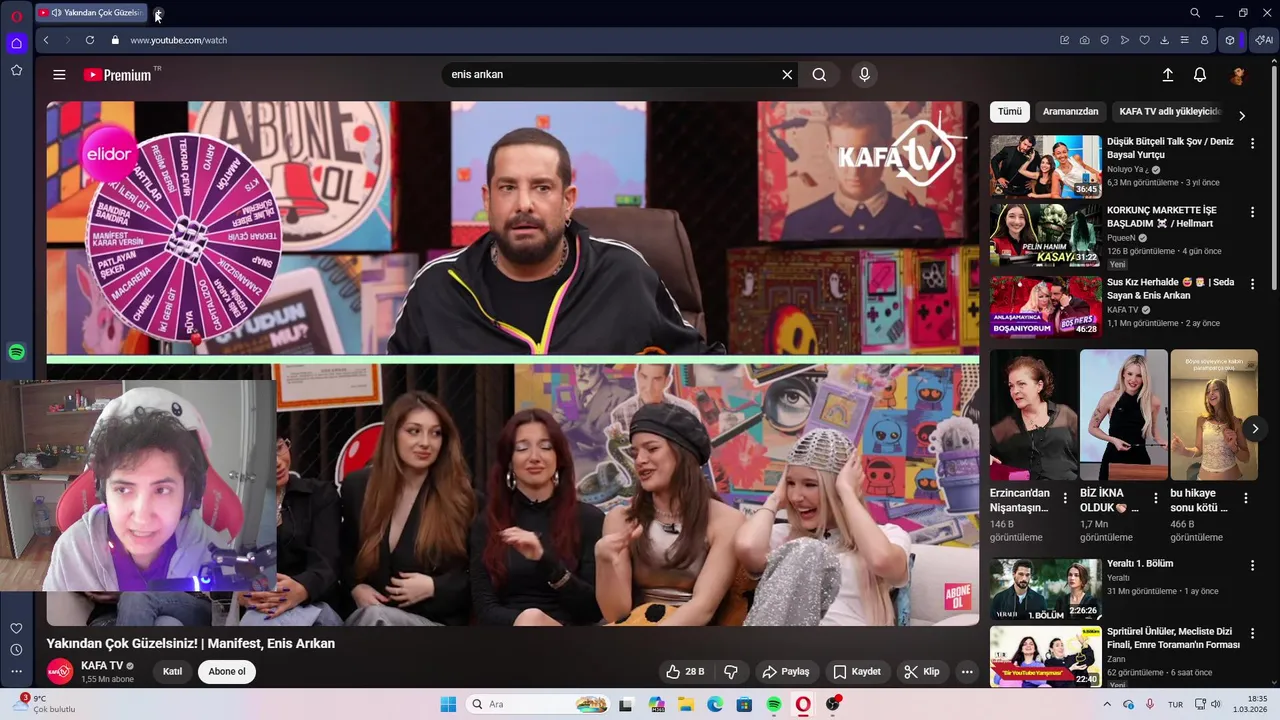
Task: Open Easy Setup sliders icon
Action: point(1185,40)
